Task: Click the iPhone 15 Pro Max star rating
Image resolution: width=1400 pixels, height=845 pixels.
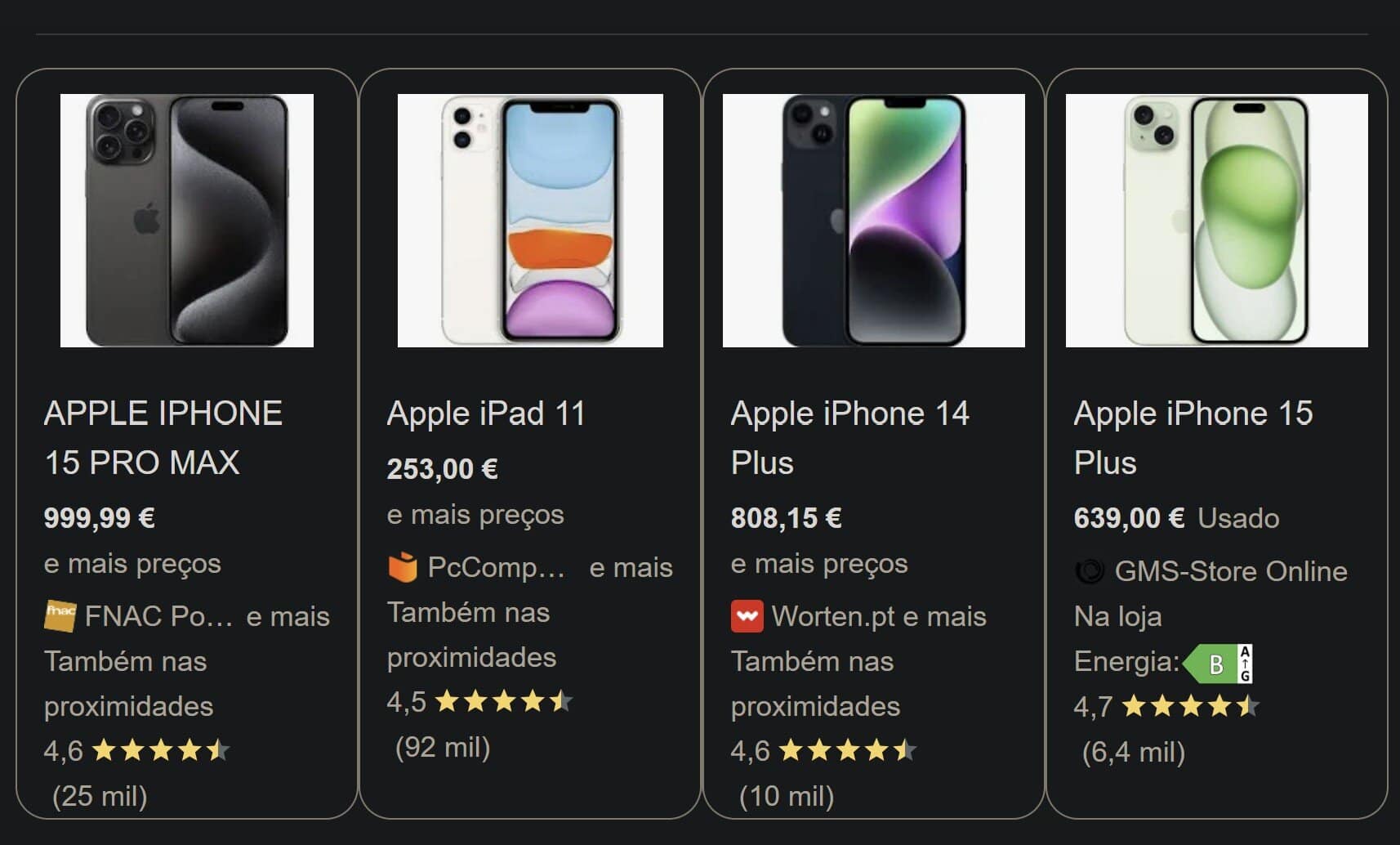Action: (x=160, y=750)
